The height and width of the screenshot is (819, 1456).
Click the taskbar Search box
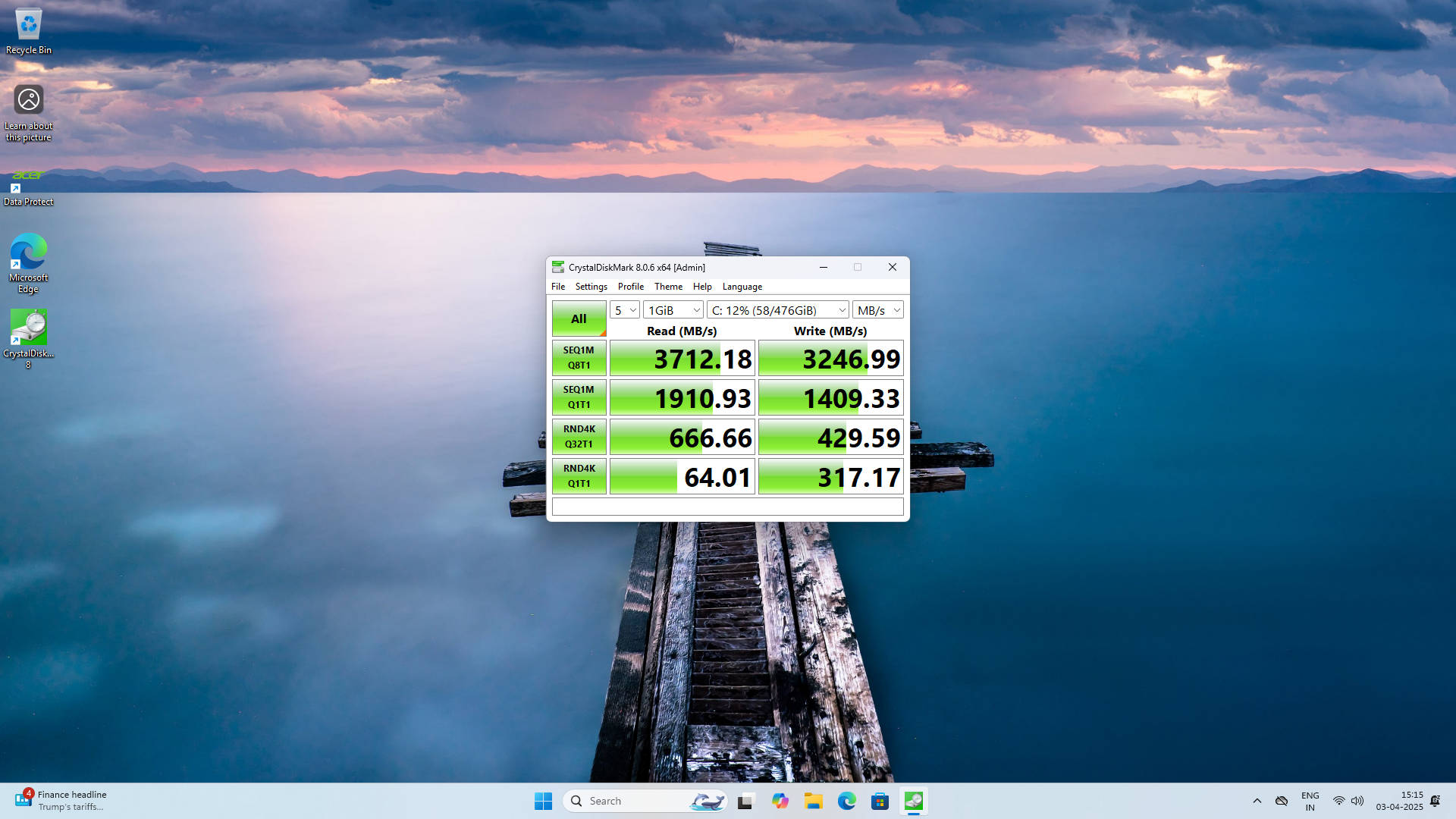[645, 801]
